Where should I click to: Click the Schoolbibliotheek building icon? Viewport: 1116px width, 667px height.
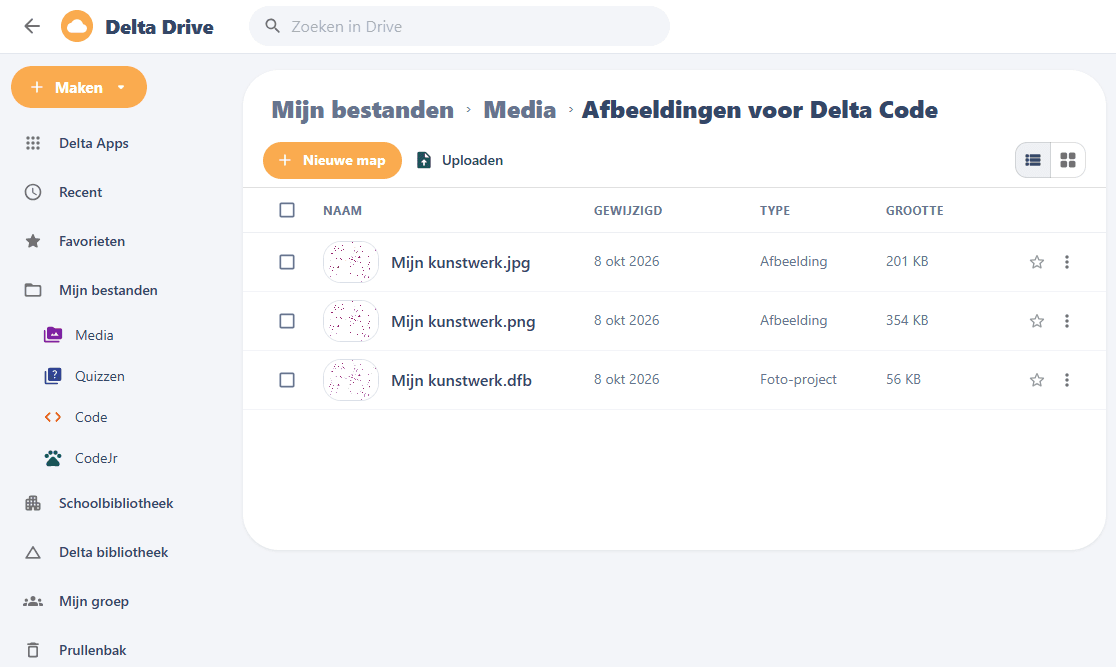[x=33, y=503]
